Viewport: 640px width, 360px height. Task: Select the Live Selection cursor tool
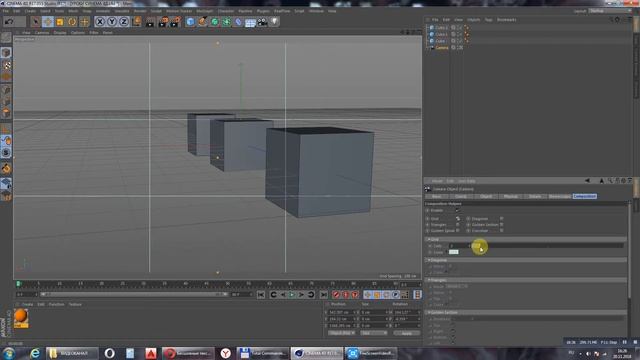click(36, 22)
